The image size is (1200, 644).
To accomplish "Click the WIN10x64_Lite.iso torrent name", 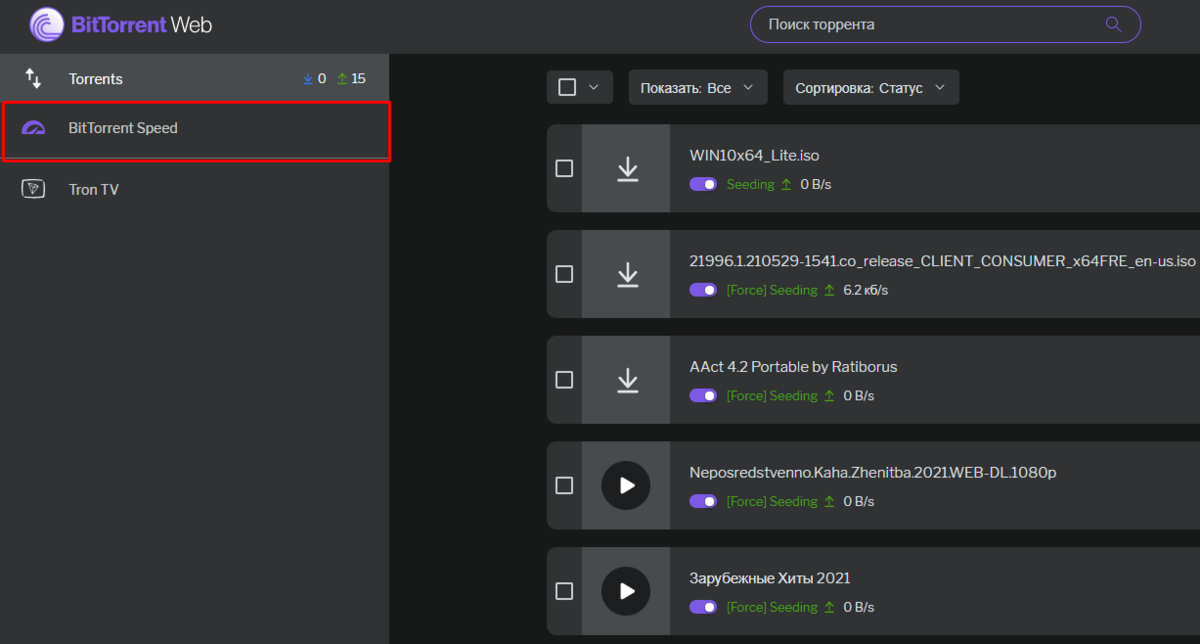I will [x=755, y=155].
